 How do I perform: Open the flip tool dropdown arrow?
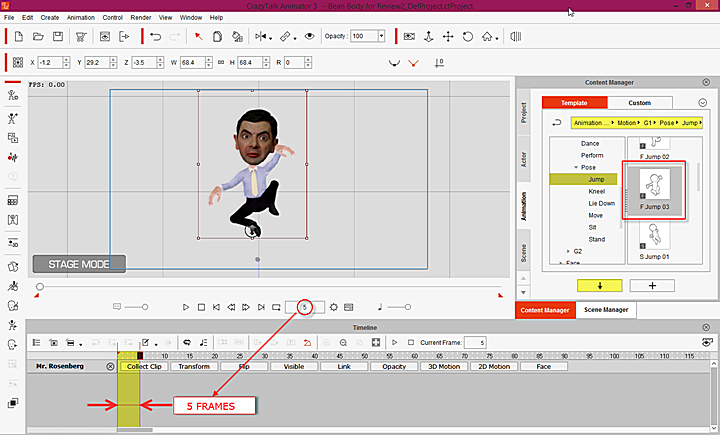[x=270, y=39]
